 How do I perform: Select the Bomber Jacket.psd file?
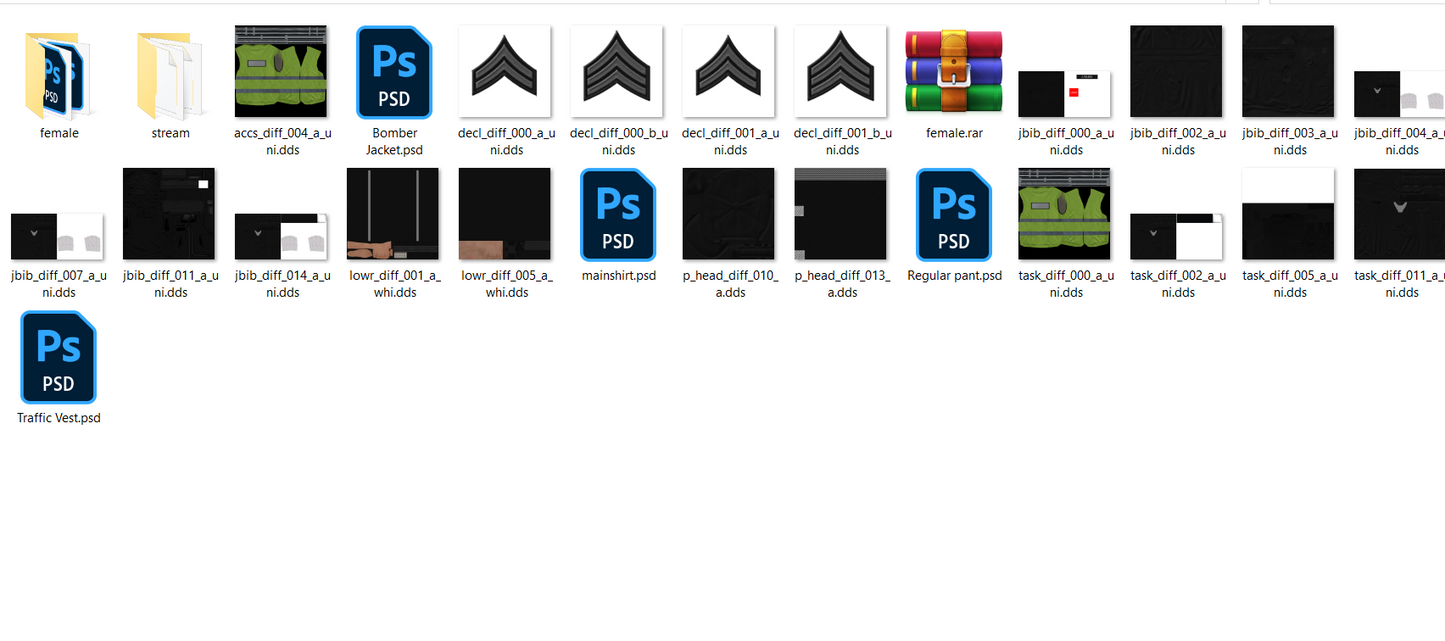pos(394,73)
